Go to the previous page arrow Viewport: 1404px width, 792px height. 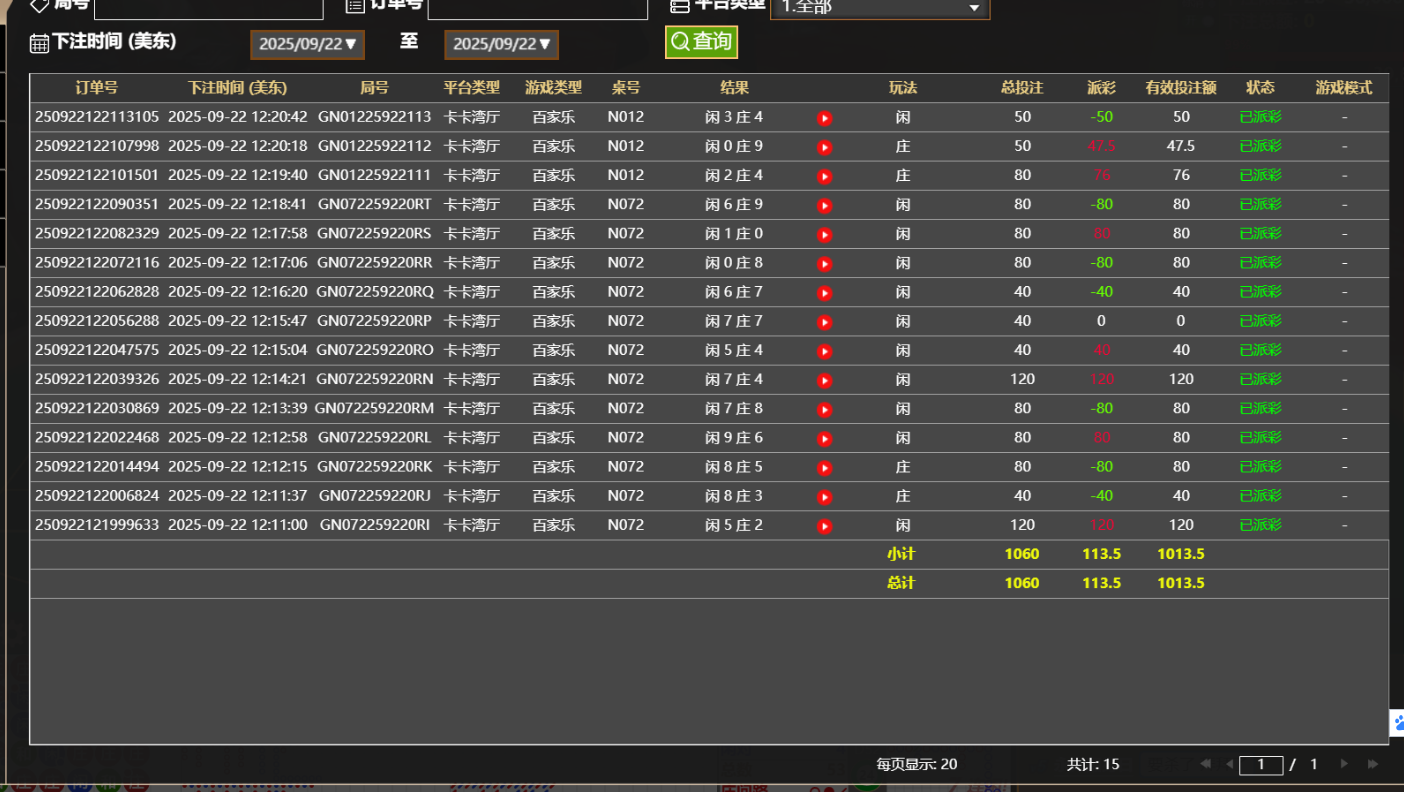coord(1229,764)
